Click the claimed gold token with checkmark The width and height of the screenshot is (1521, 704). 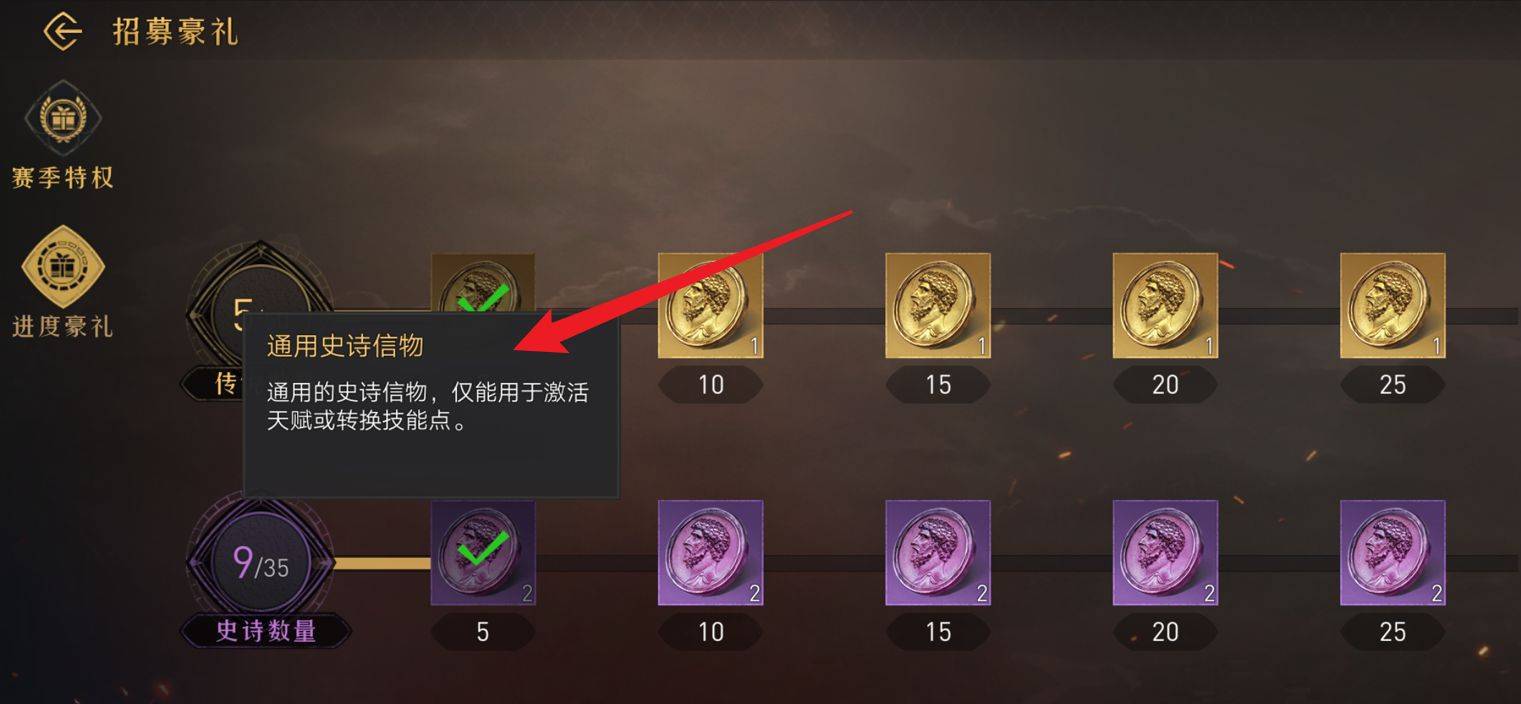click(483, 284)
